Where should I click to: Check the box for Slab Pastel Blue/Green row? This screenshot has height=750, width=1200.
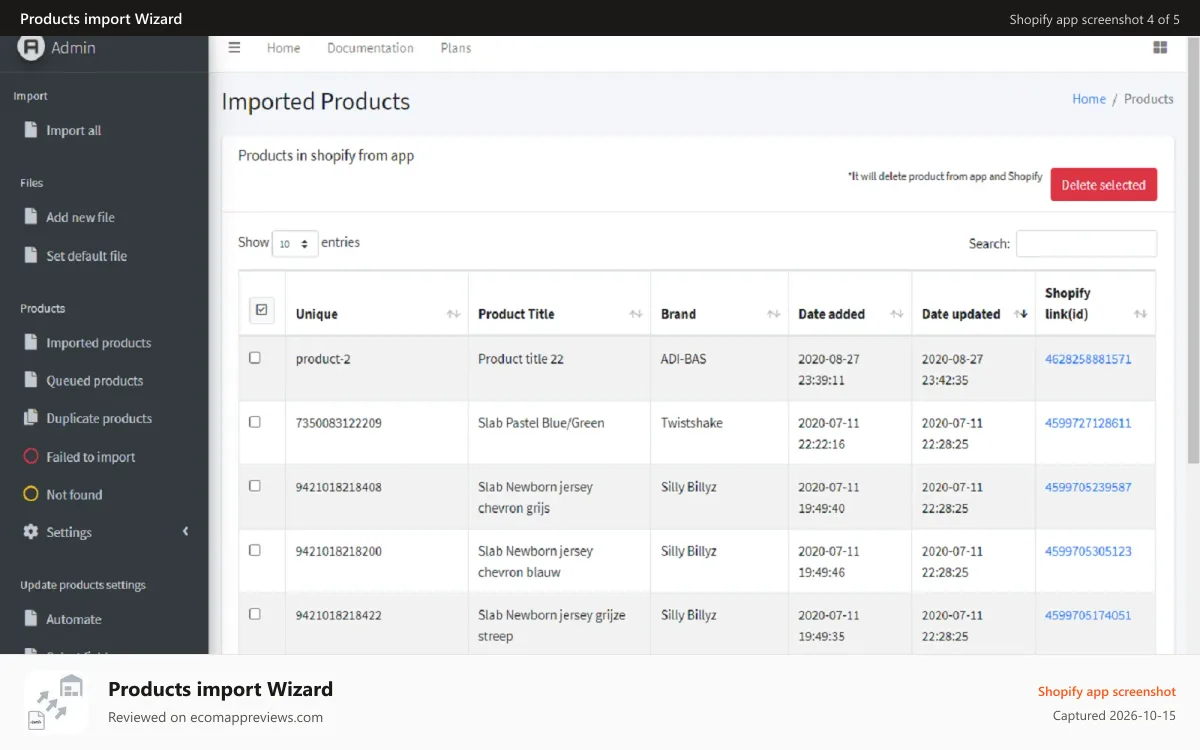(x=254, y=421)
